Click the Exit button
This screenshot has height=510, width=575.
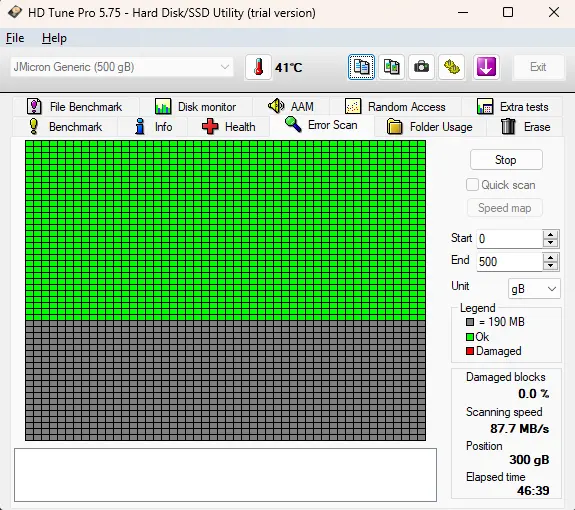[538, 67]
